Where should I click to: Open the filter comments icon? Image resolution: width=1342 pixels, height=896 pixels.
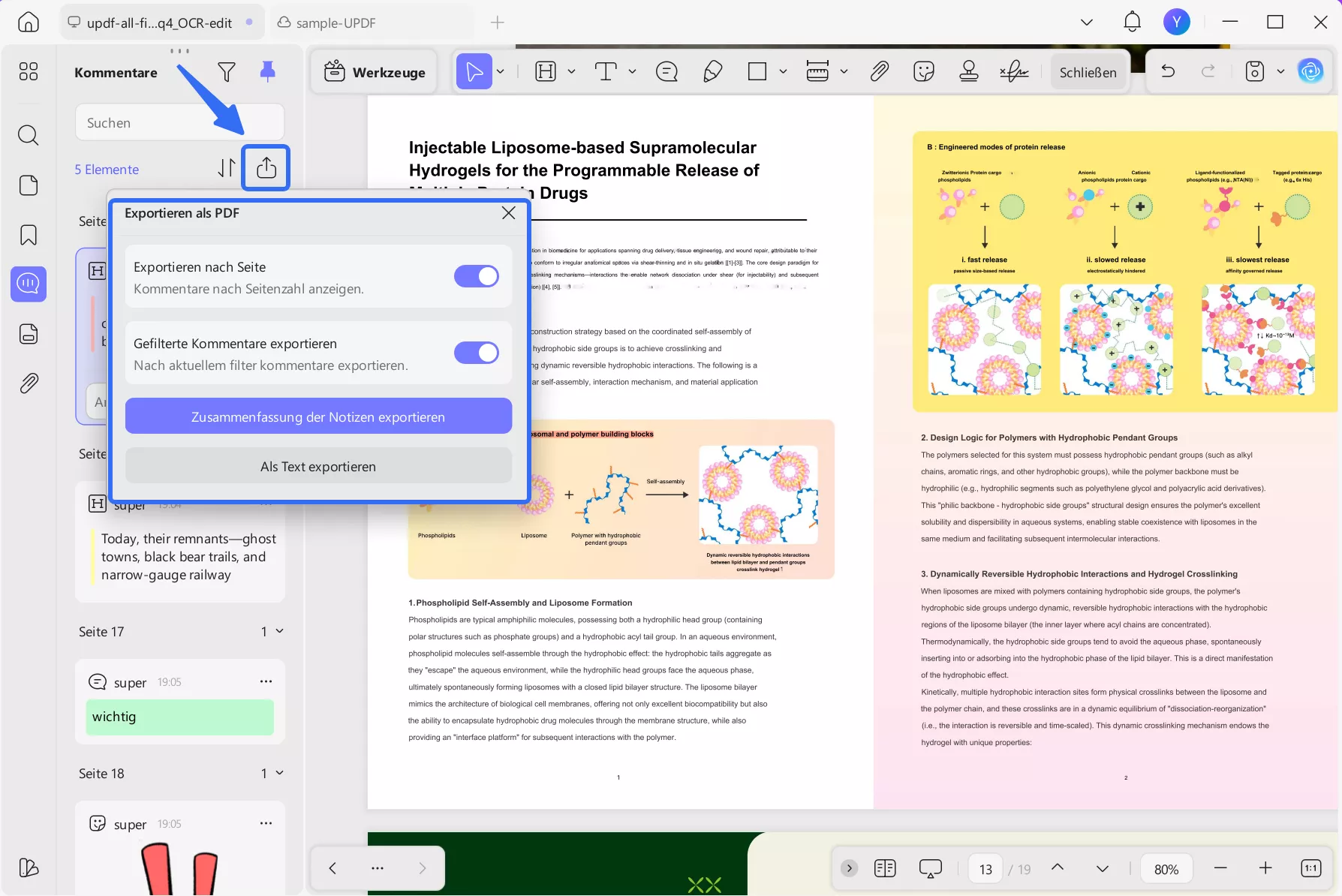pos(226,72)
